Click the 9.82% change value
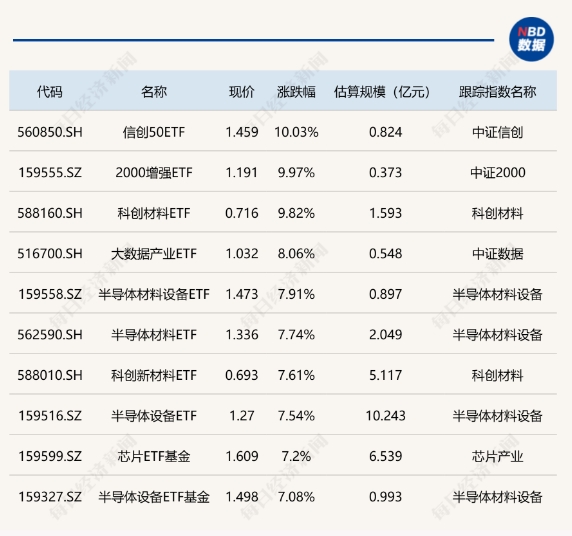The height and width of the screenshot is (536, 572). (296, 213)
